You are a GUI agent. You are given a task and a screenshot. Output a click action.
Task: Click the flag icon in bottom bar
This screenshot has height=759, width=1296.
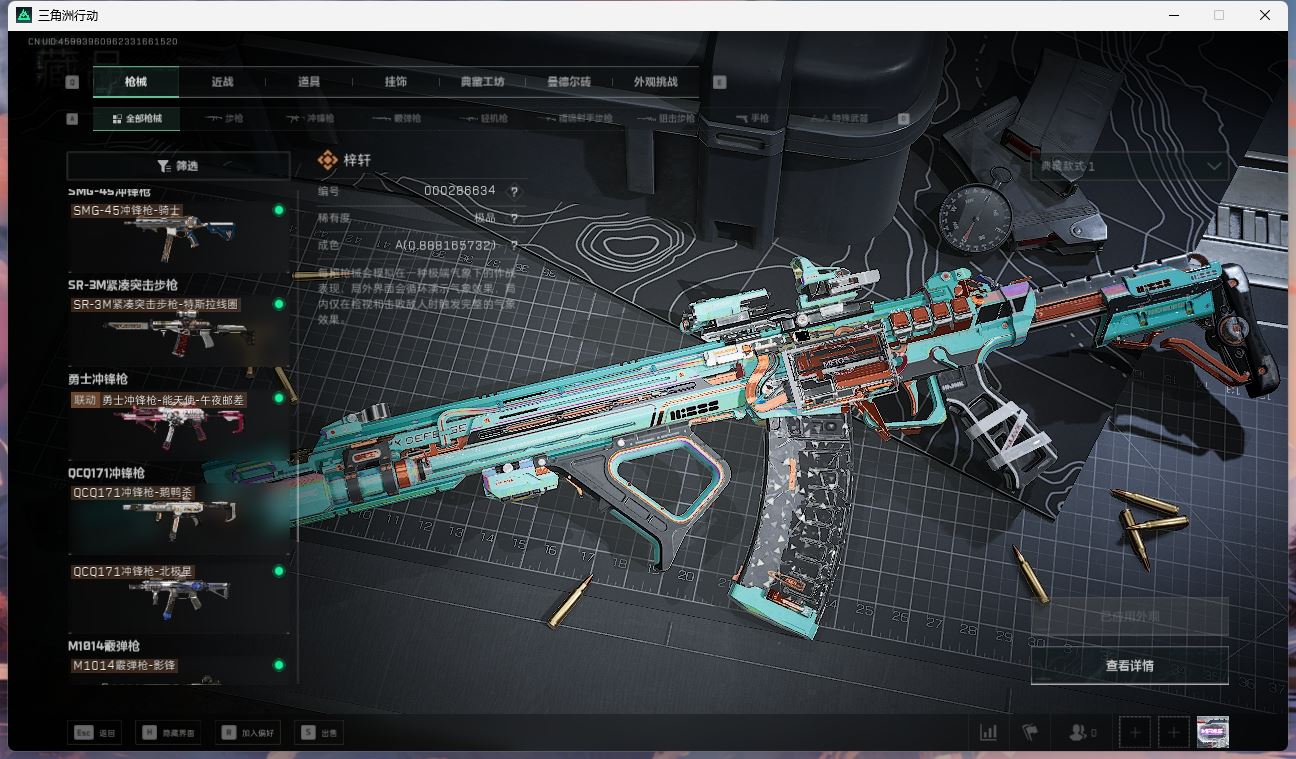pos(1030,733)
